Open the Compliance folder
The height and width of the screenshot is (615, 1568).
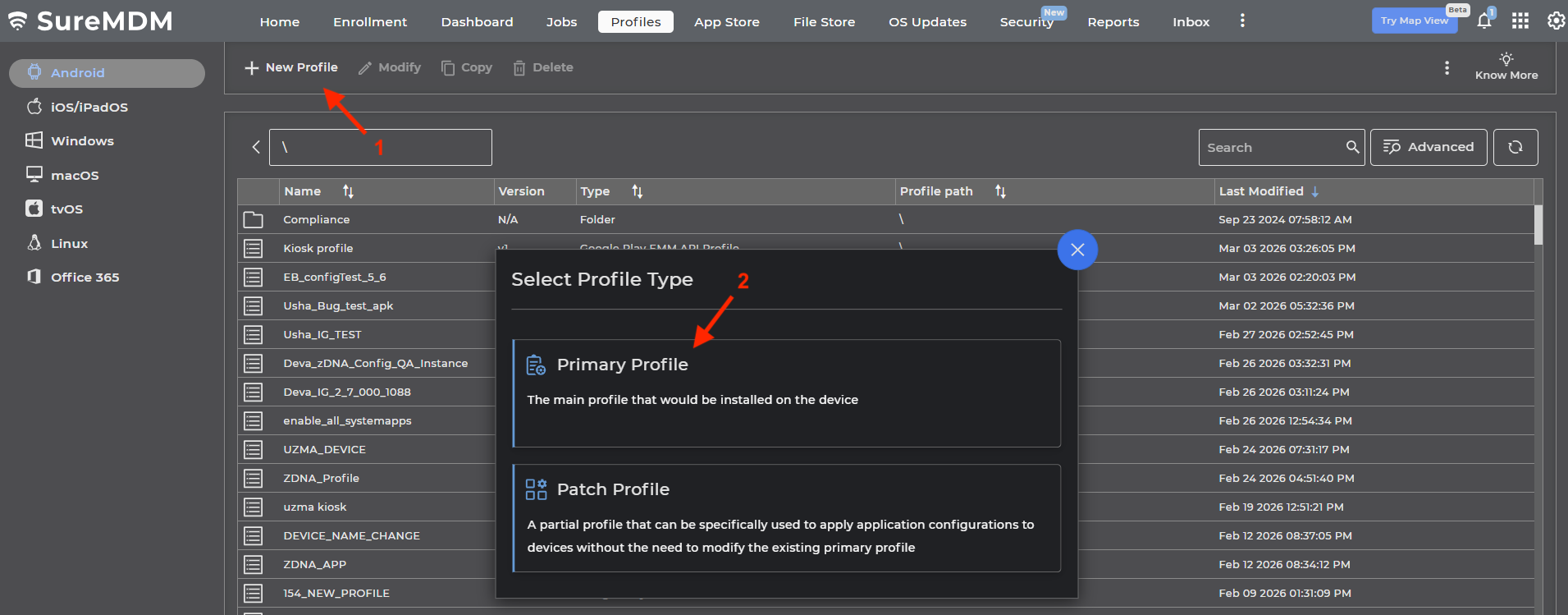(x=316, y=219)
